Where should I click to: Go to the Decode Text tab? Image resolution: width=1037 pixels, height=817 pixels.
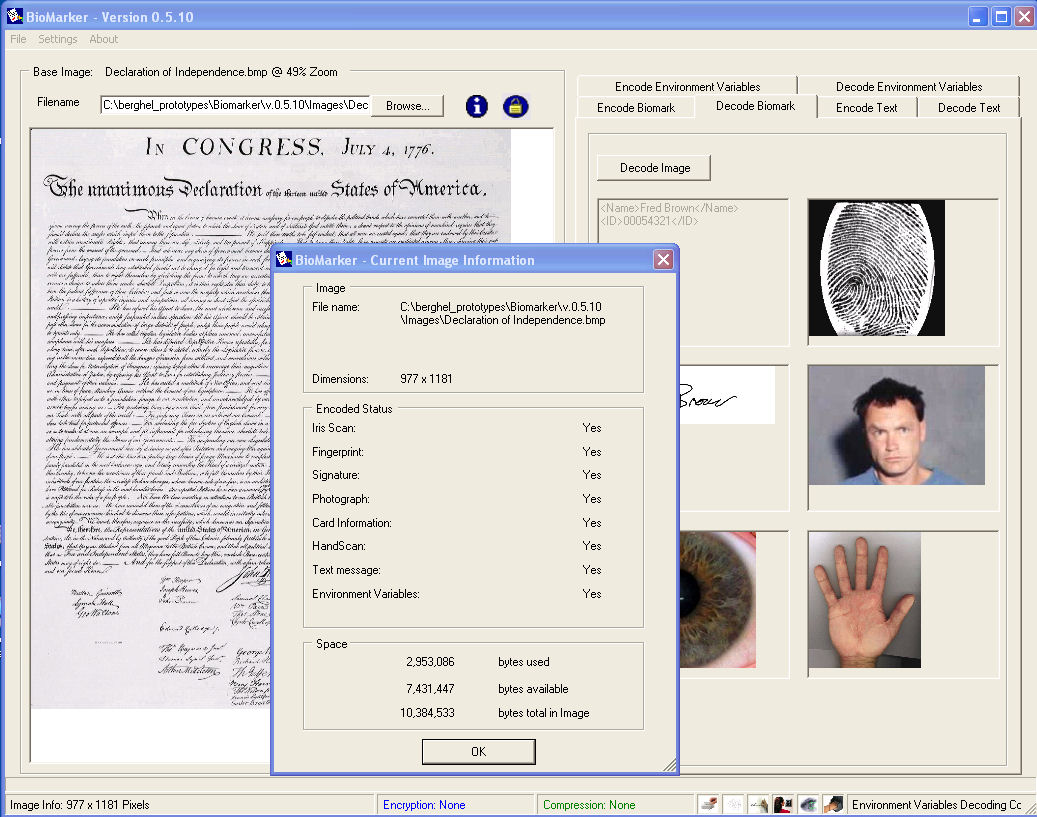968,108
